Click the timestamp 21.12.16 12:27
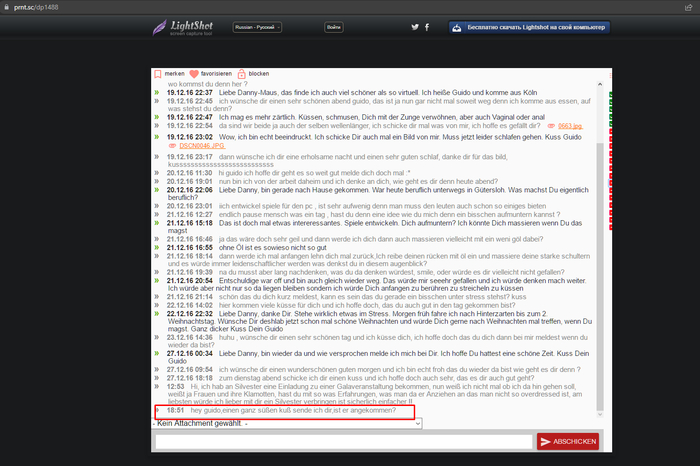Viewport: 700px width, 466px height. click(x=190, y=214)
